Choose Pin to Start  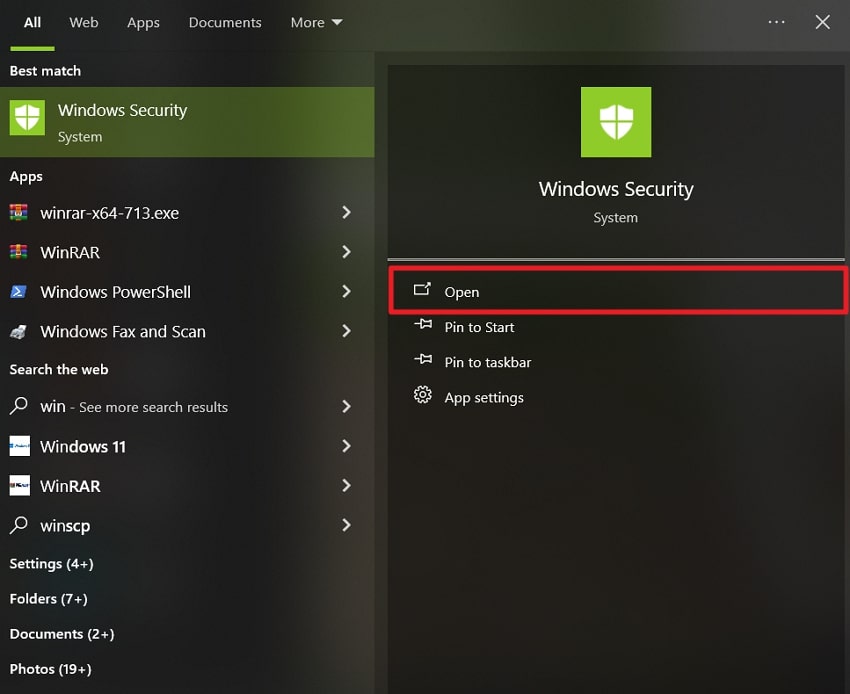[x=479, y=327]
